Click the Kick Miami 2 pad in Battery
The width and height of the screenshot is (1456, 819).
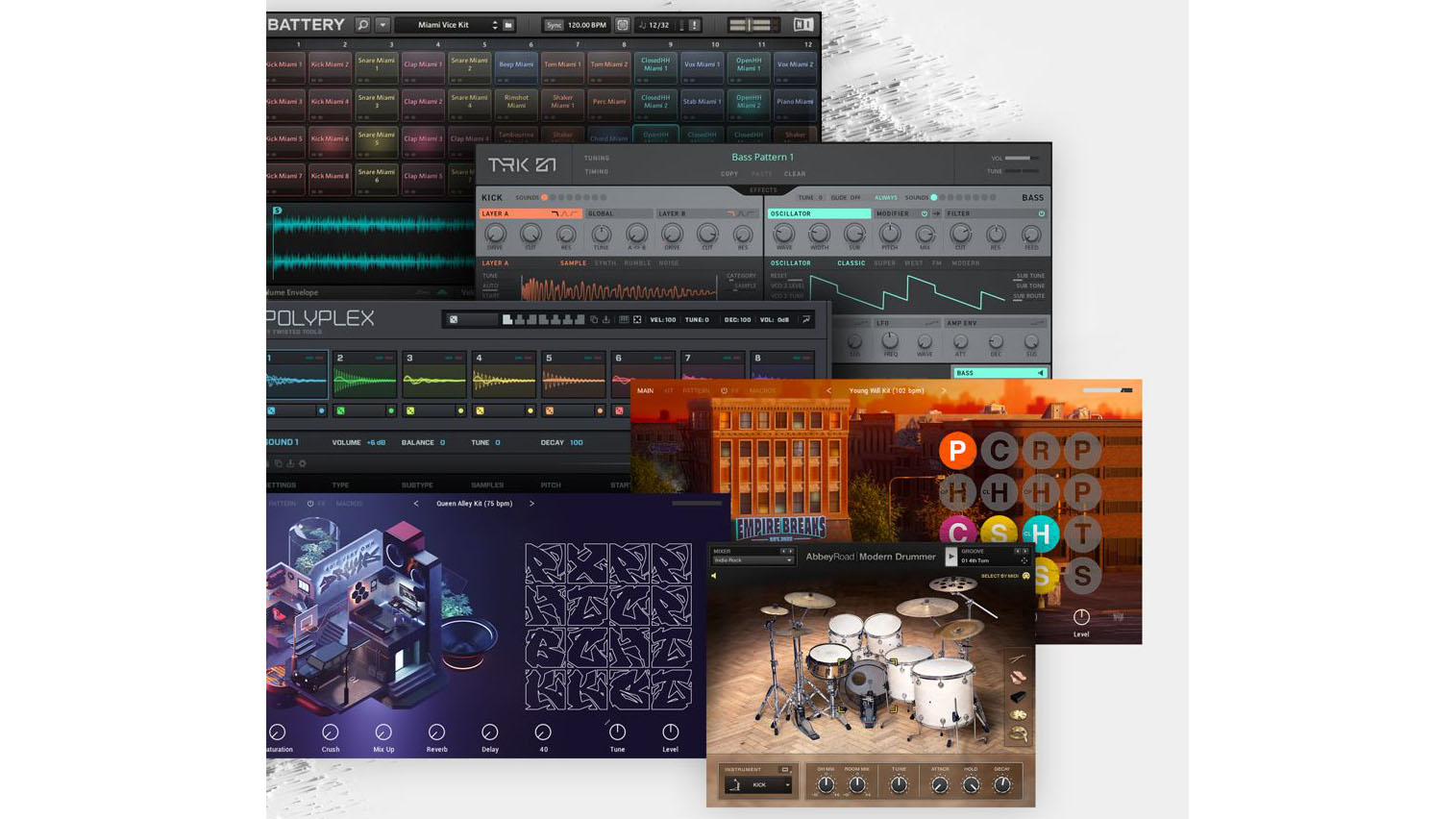tap(330, 67)
